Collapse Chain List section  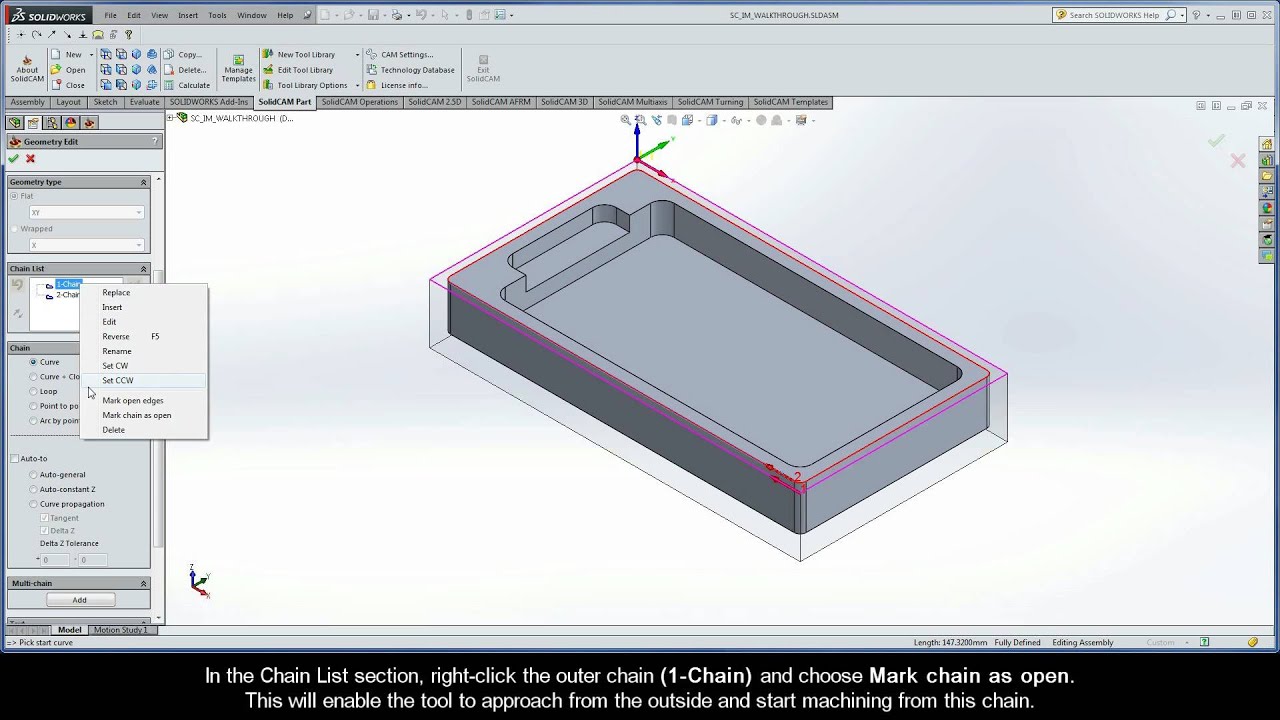click(143, 269)
